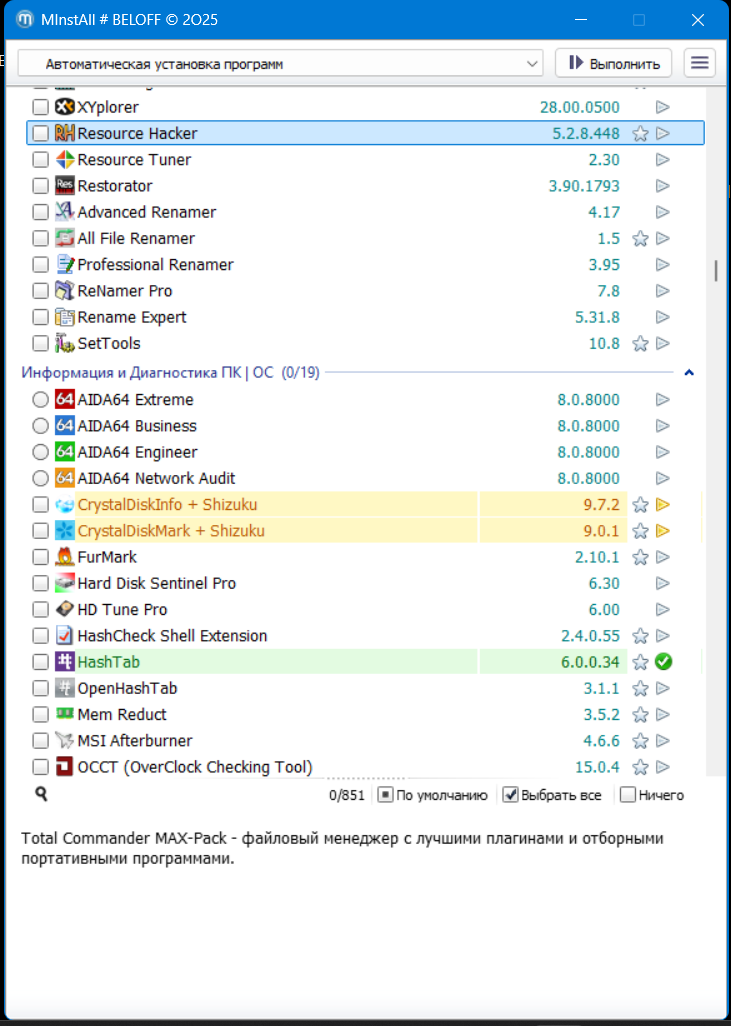Image resolution: width=731 pixels, height=1026 pixels.
Task: Tick the checkbox for HD Tune Pro
Action: pyautogui.click(x=40, y=609)
